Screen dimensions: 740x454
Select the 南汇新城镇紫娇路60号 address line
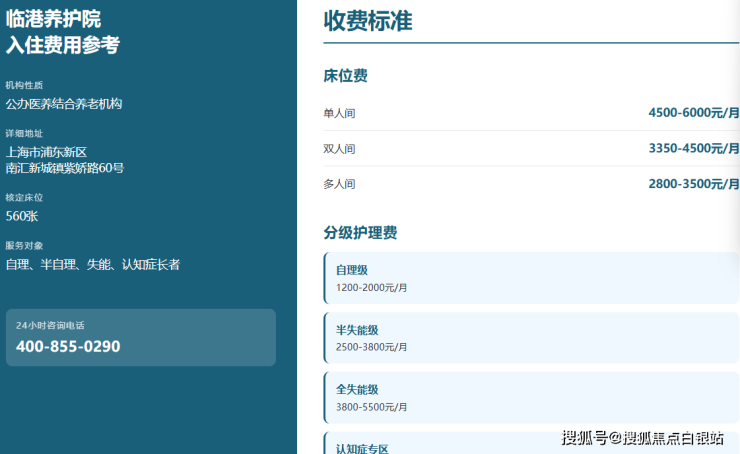coord(65,168)
